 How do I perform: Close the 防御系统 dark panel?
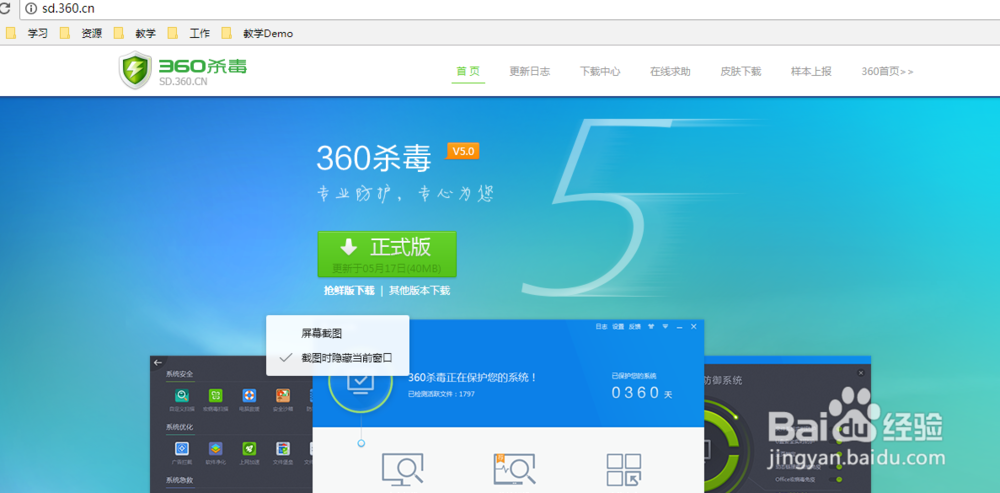click(861, 372)
